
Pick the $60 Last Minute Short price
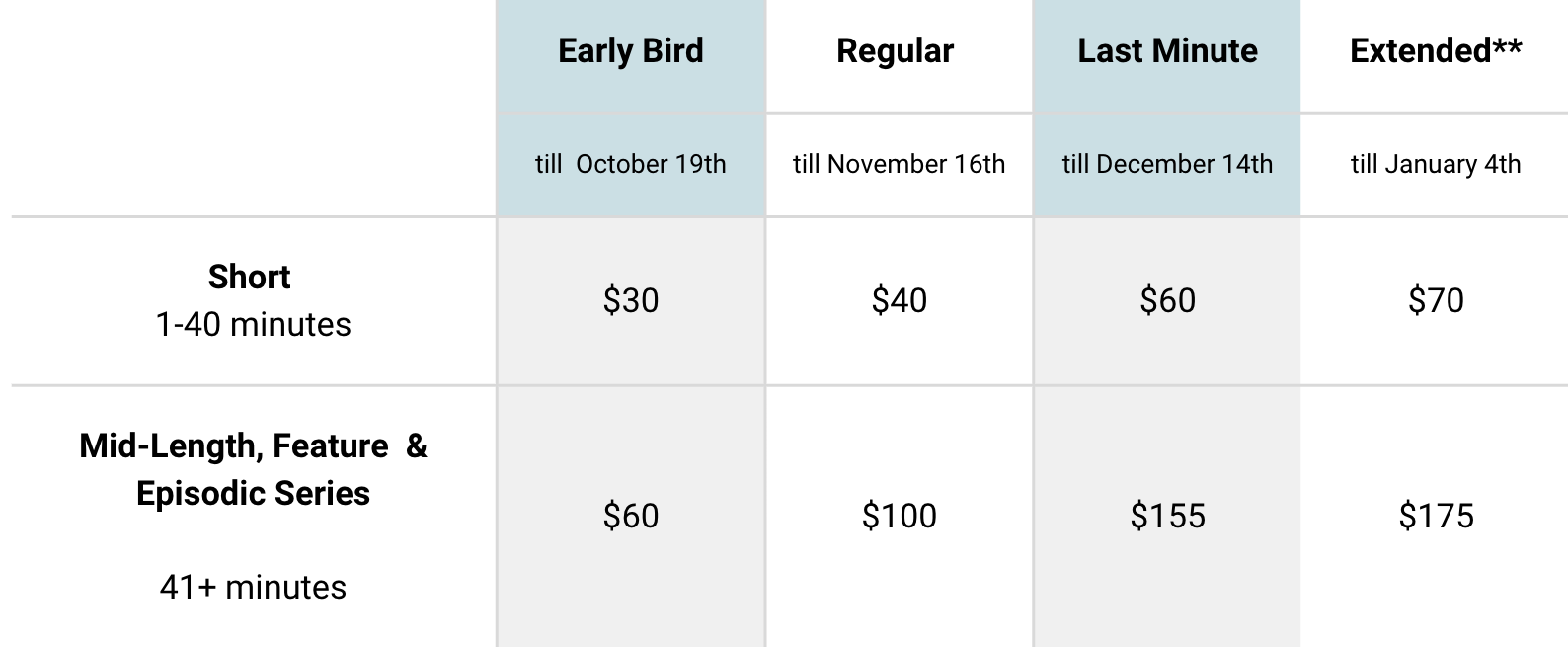click(x=1167, y=300)
